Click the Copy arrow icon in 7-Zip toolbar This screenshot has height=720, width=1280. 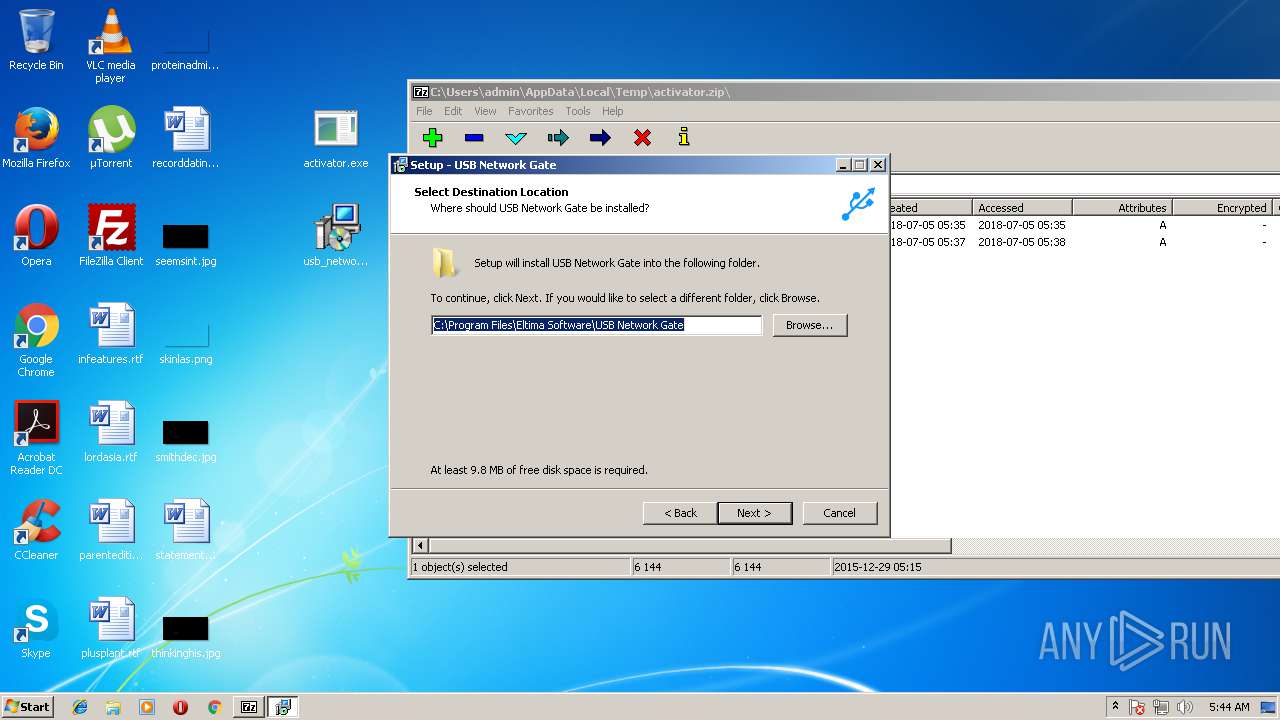click(x=558, y=138)
